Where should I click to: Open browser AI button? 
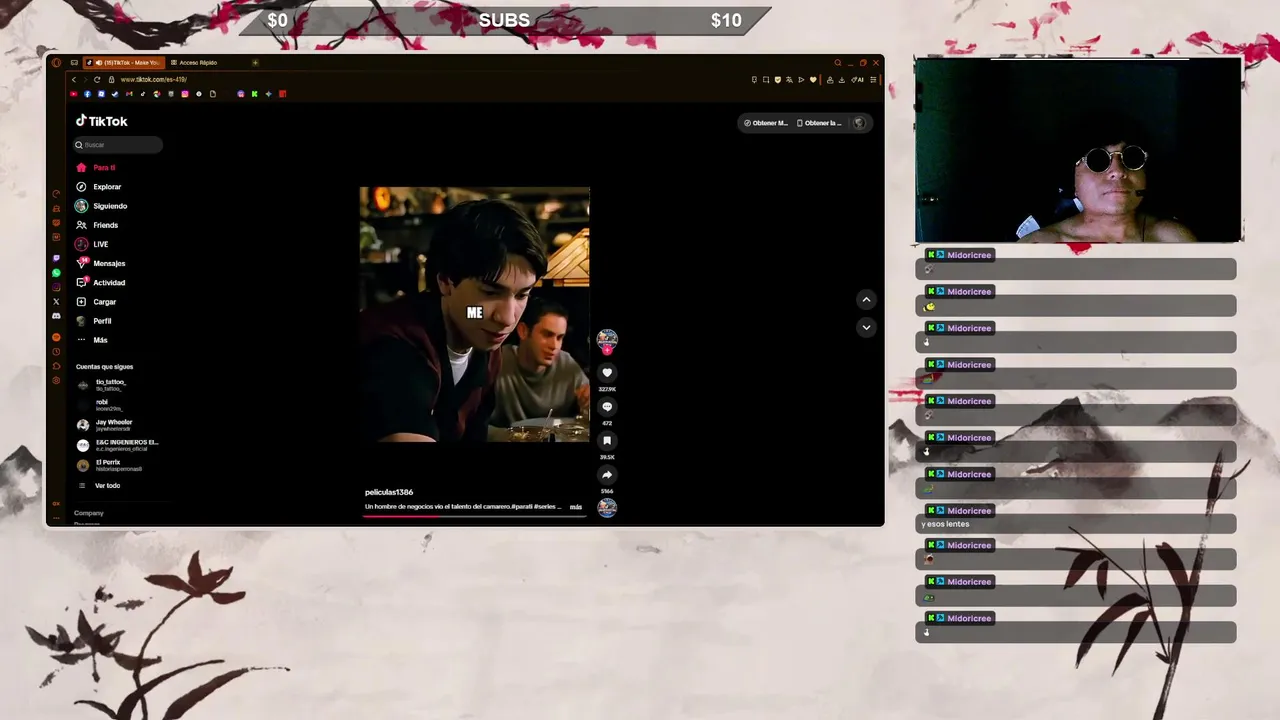coord(857,80)
